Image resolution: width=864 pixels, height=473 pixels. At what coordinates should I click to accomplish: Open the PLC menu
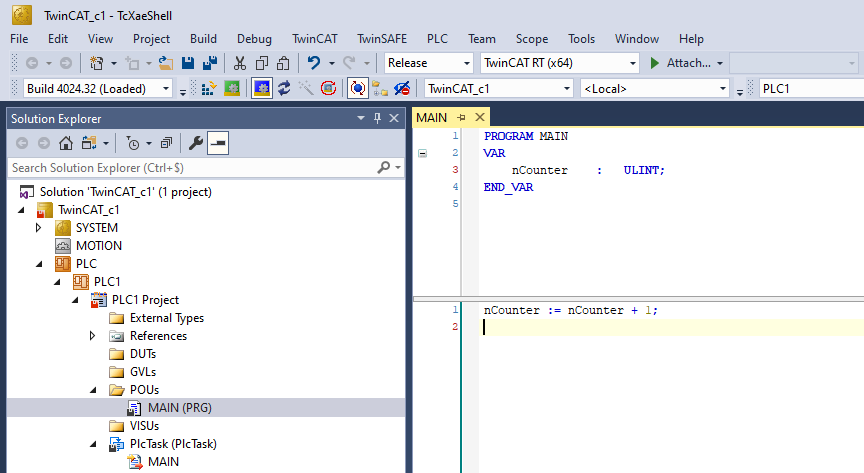pyautogui.click(x=437, y=39)
